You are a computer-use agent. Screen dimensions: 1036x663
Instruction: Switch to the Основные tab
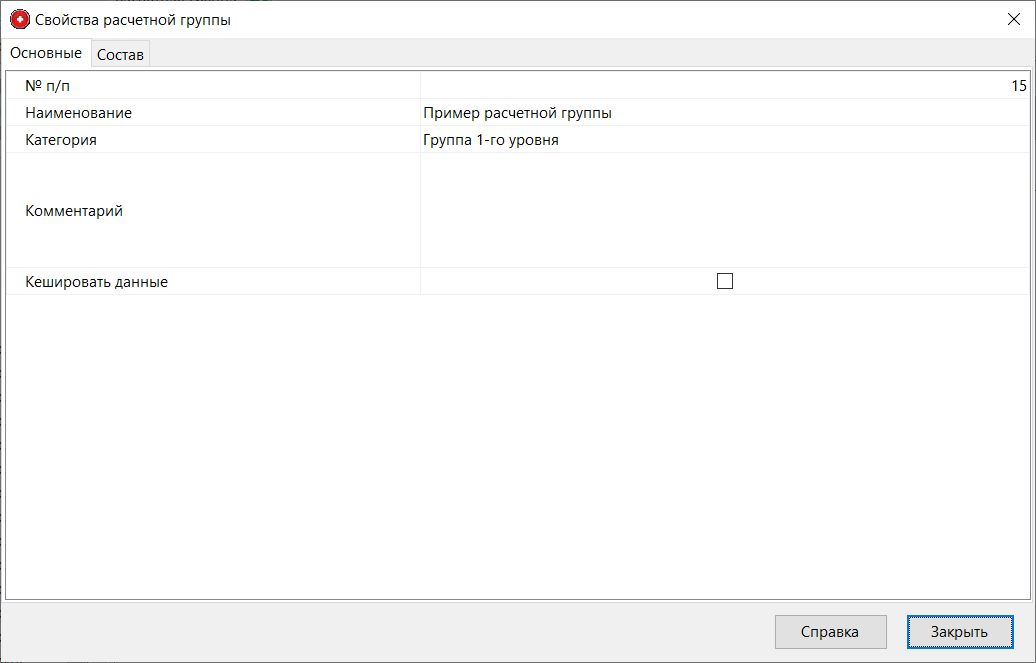pos(46,53)
